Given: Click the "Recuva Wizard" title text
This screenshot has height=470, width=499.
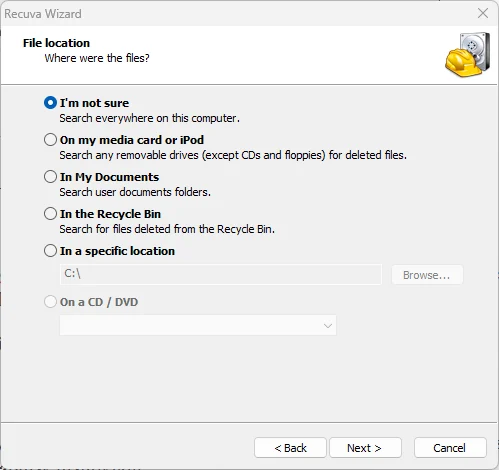Looking at the screenshot, I should point(43,14).
